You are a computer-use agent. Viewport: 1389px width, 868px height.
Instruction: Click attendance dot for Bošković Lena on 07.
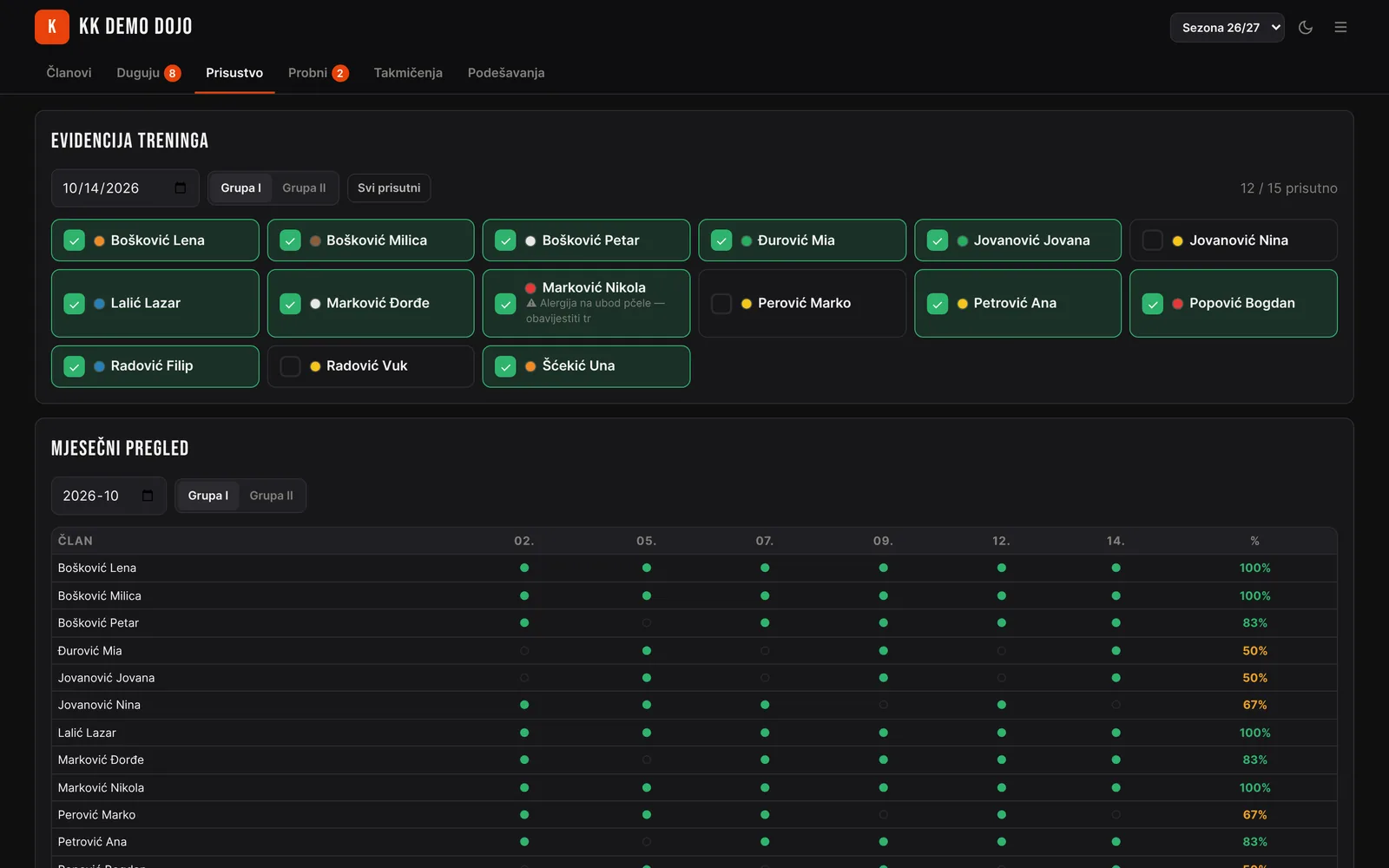[765, 568]
